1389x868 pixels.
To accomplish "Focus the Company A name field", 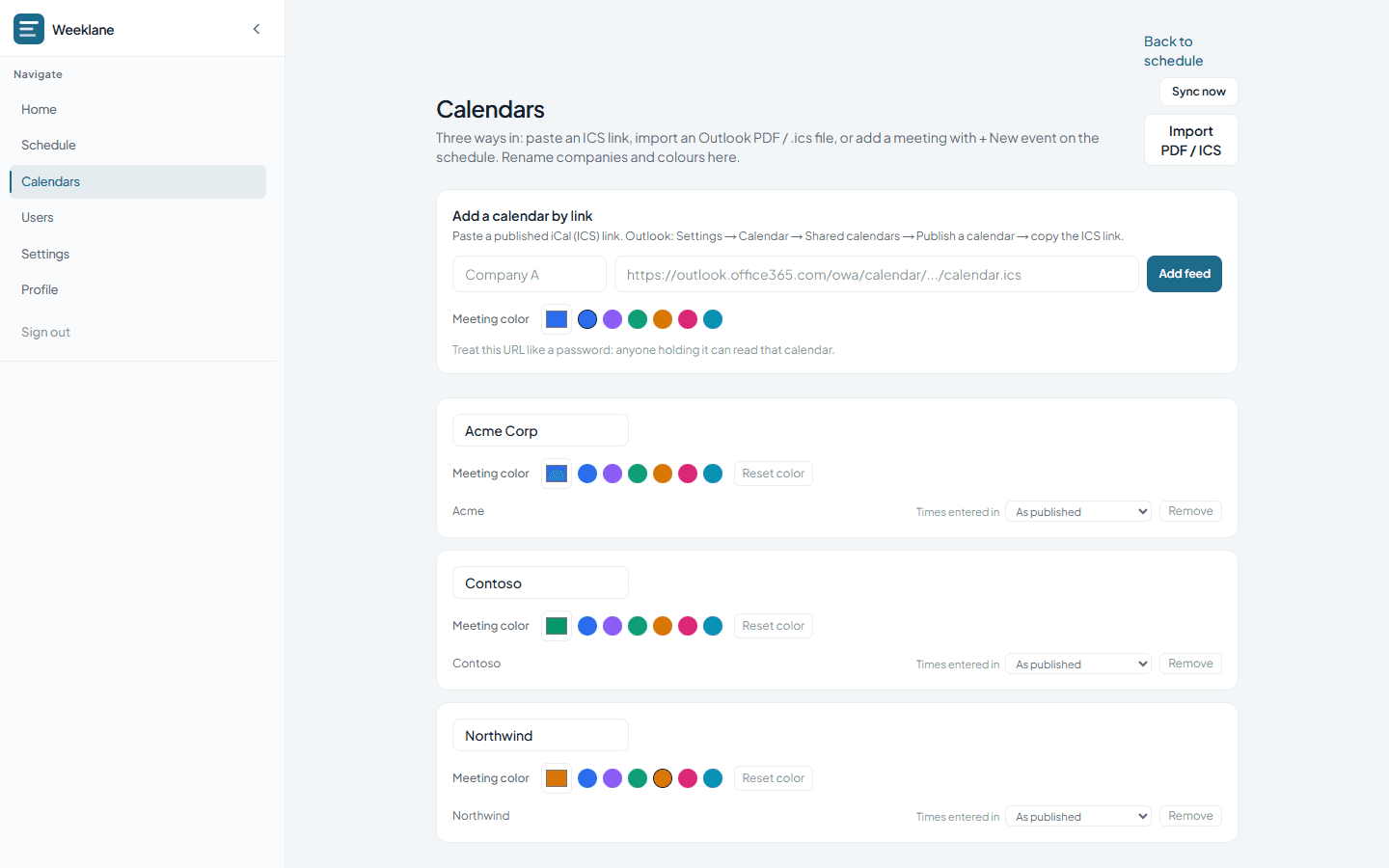I will click(530, 274).
